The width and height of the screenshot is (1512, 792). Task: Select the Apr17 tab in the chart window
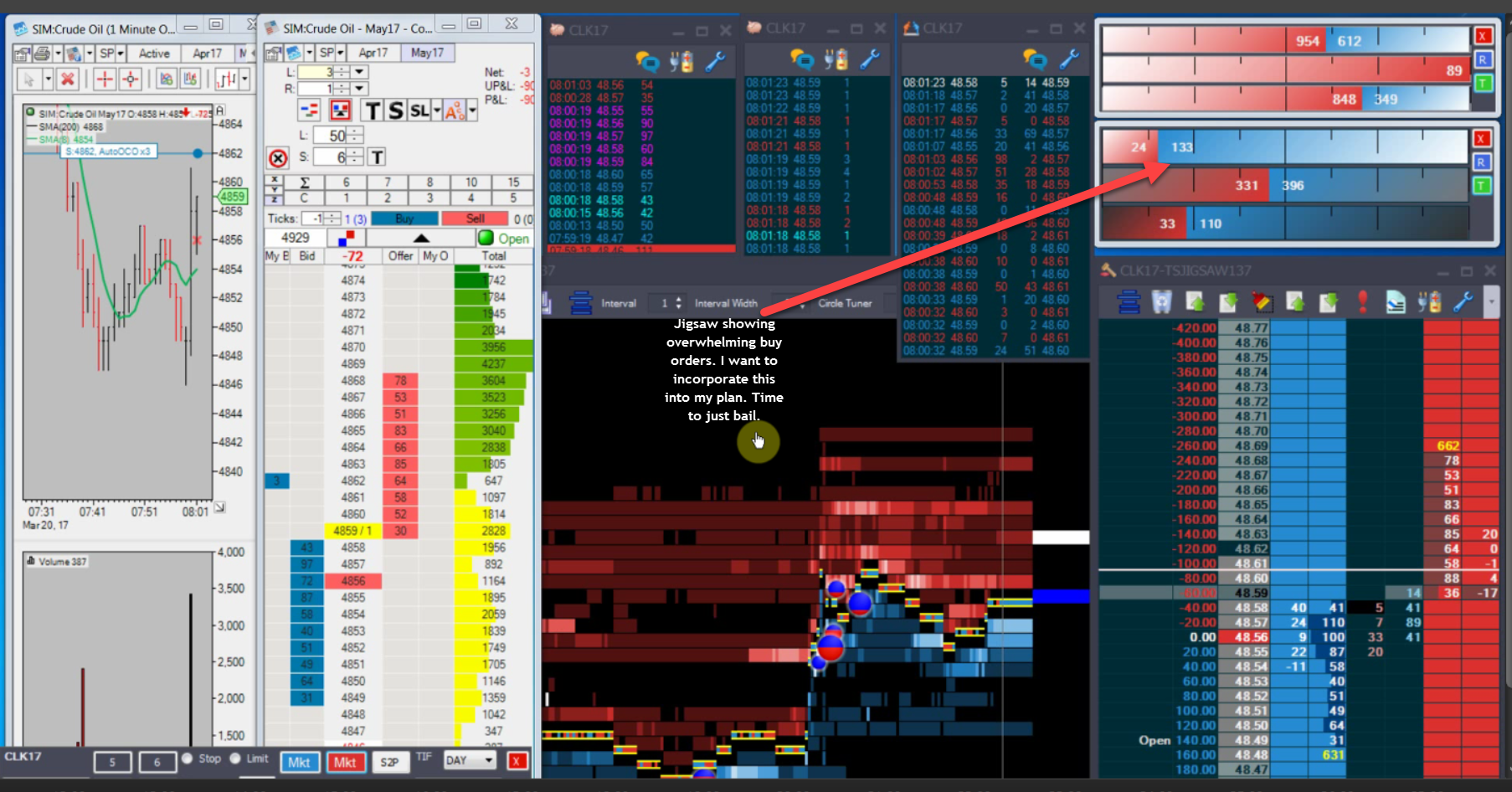(208, 54)
